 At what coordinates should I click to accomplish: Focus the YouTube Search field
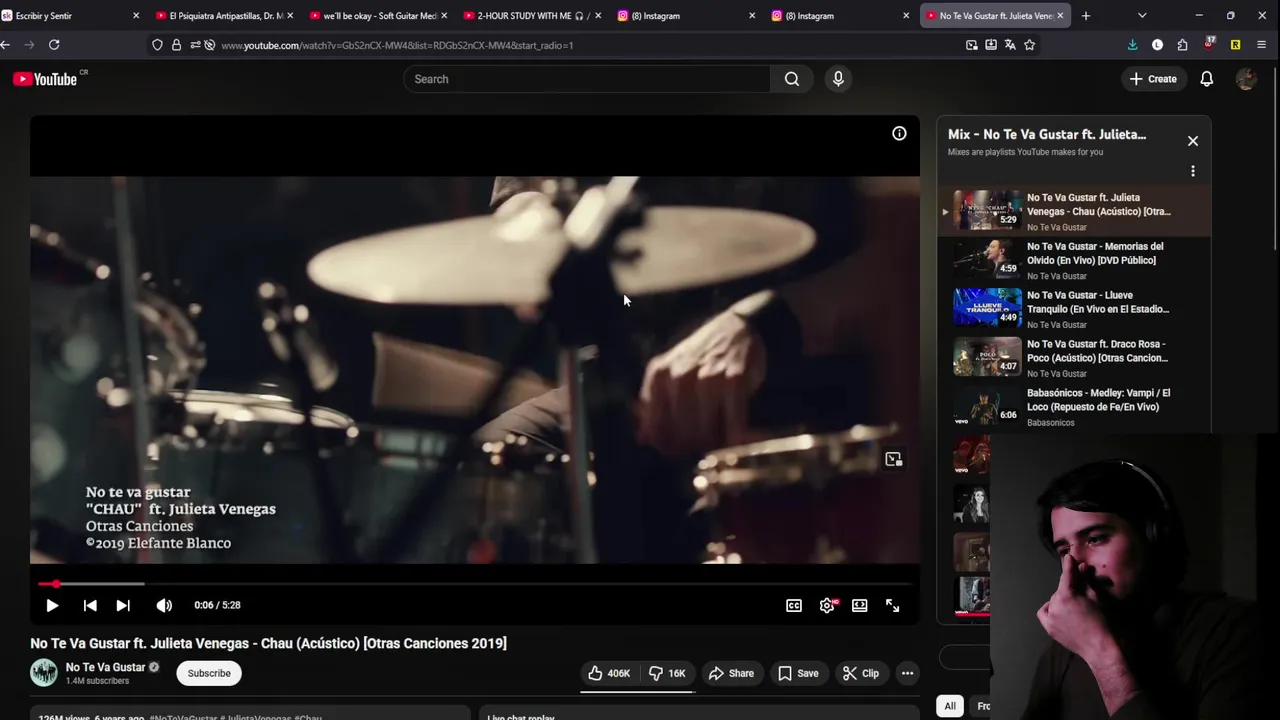[587, 79]
